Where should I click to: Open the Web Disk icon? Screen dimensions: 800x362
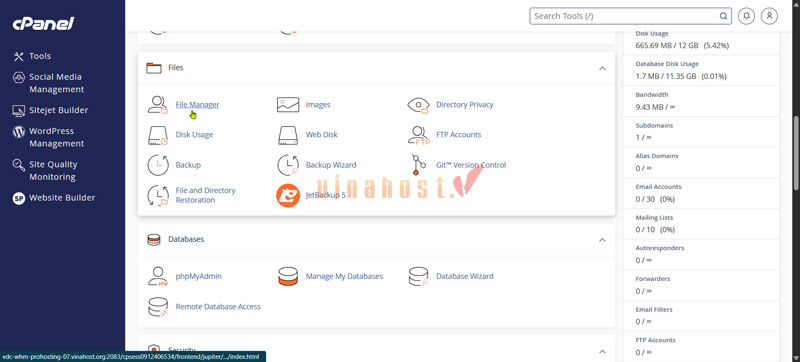(288, 135)
